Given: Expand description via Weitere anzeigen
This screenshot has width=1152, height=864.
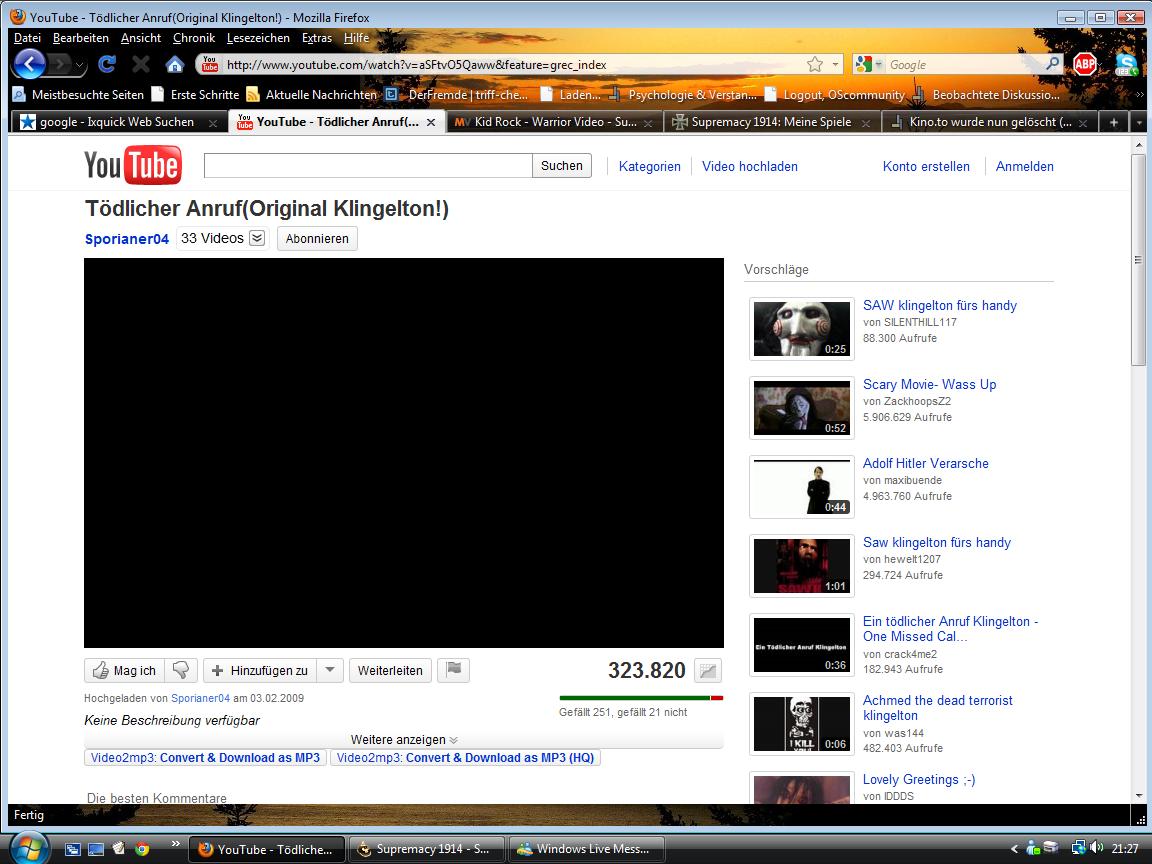Looking at the screenshot, I should coord(403,739).
